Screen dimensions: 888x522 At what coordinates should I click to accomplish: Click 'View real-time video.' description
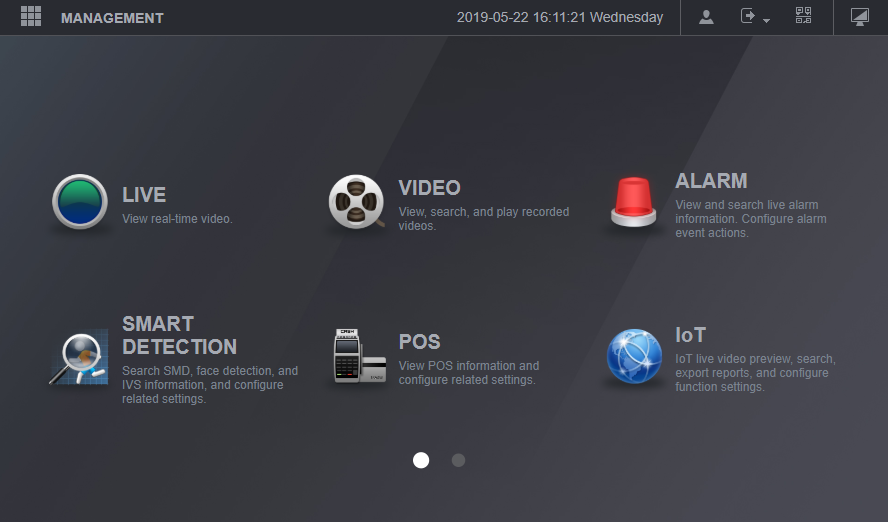click(x=177, y=219)
